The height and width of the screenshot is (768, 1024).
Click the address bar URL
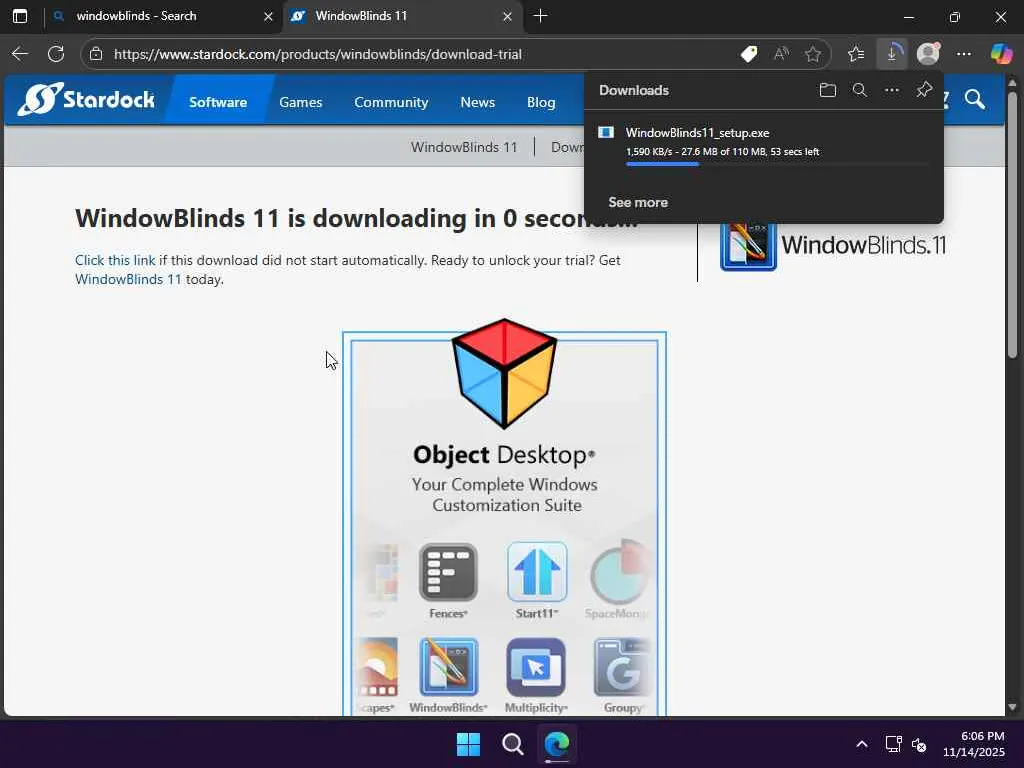[317, 54]
